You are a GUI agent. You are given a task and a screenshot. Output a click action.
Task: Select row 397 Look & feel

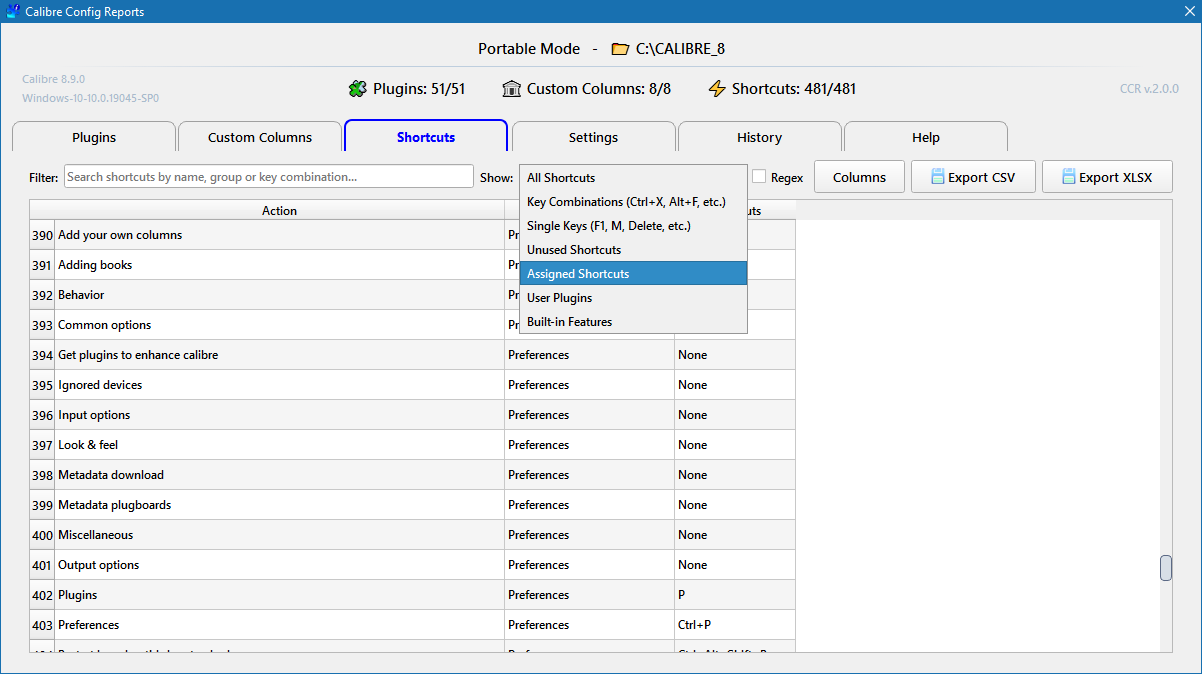pyautogui.click(x=279, y=445)
